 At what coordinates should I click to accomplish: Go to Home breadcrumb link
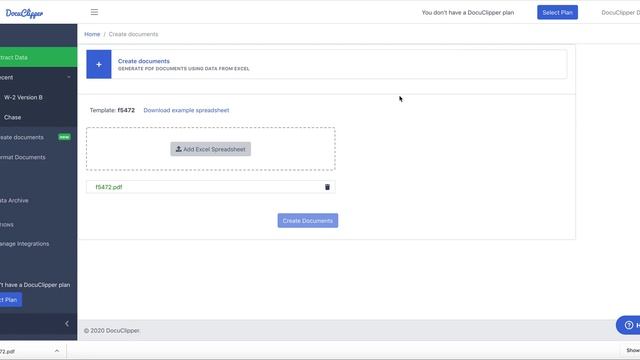click(92, 34)
